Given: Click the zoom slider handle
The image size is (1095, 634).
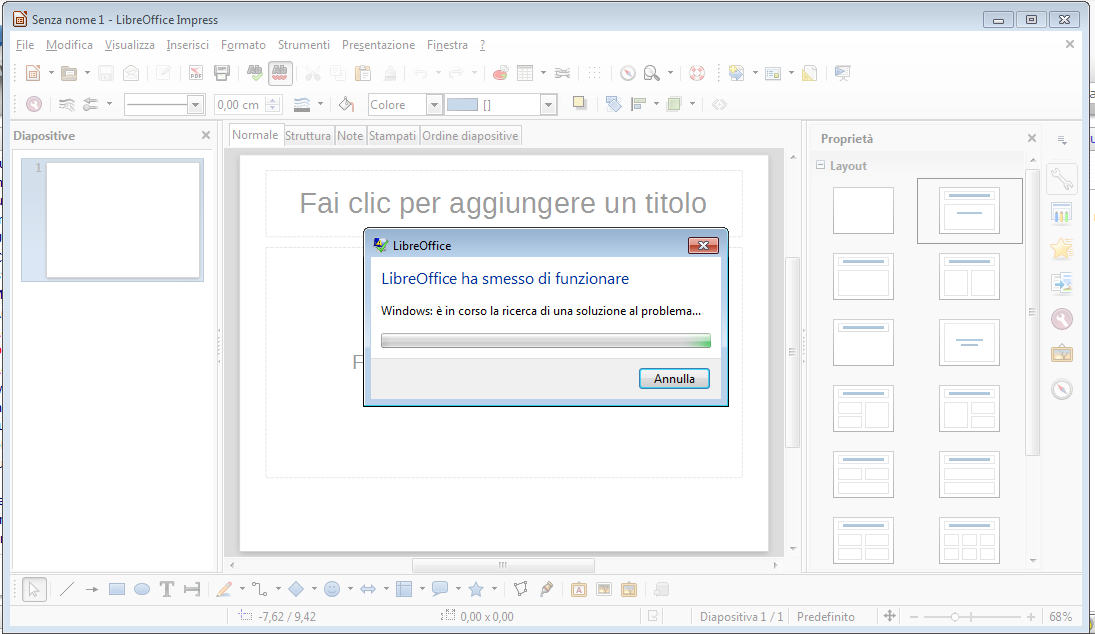Looking at the screenshot, I should pos(955,617).
